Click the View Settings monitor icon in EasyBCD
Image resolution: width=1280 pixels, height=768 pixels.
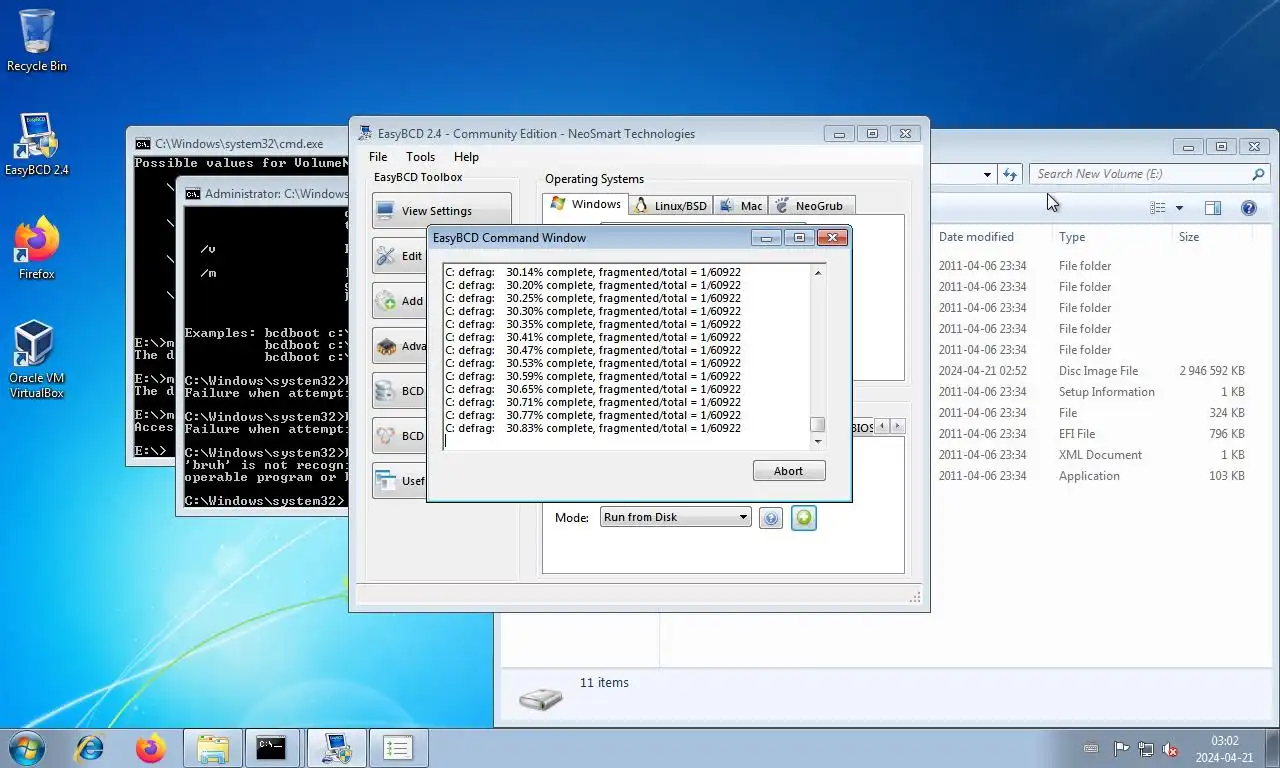tap(385, 211)
